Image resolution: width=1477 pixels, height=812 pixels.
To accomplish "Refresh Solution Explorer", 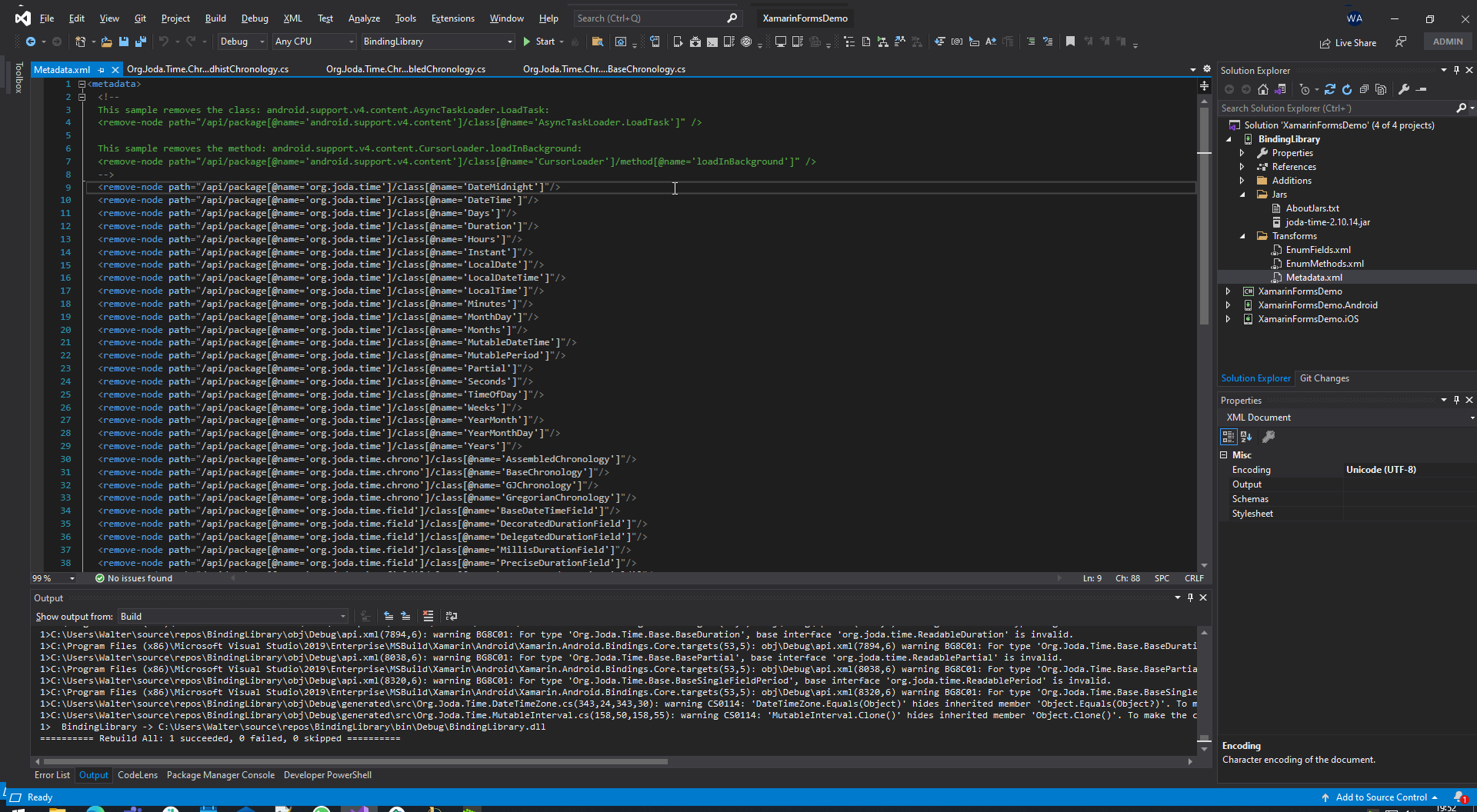I will pyautogui.click(x=1347, y=89).
